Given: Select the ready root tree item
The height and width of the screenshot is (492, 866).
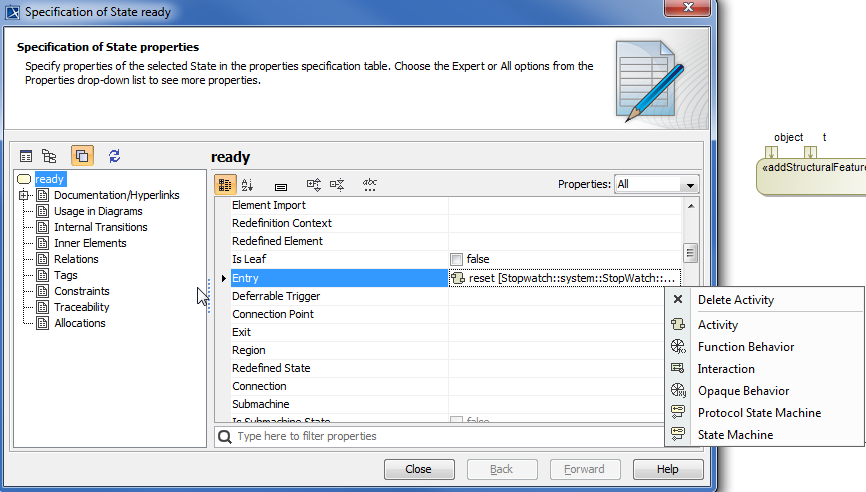Looking at the screenshot, I should (49, 179).
